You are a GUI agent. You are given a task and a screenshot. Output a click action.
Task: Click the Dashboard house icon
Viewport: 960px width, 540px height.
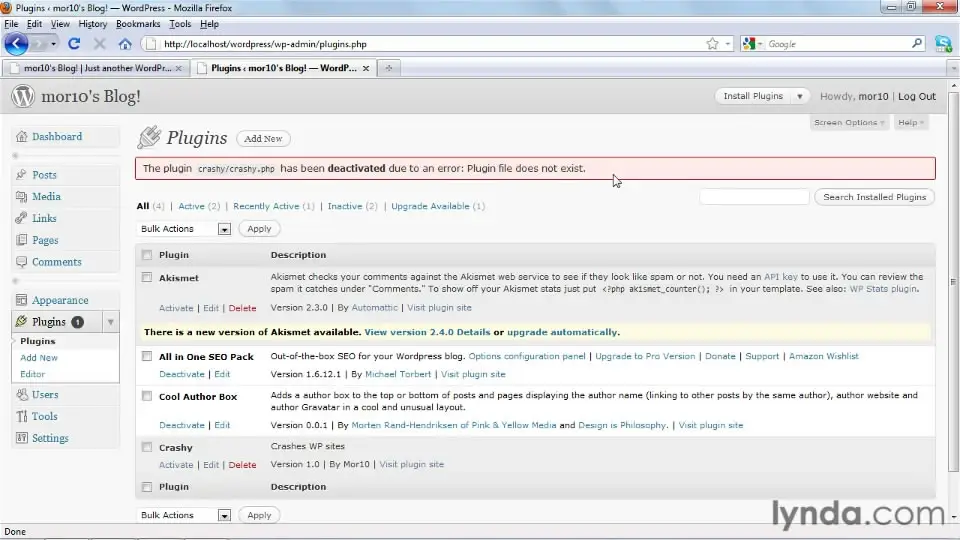[21, 137]
